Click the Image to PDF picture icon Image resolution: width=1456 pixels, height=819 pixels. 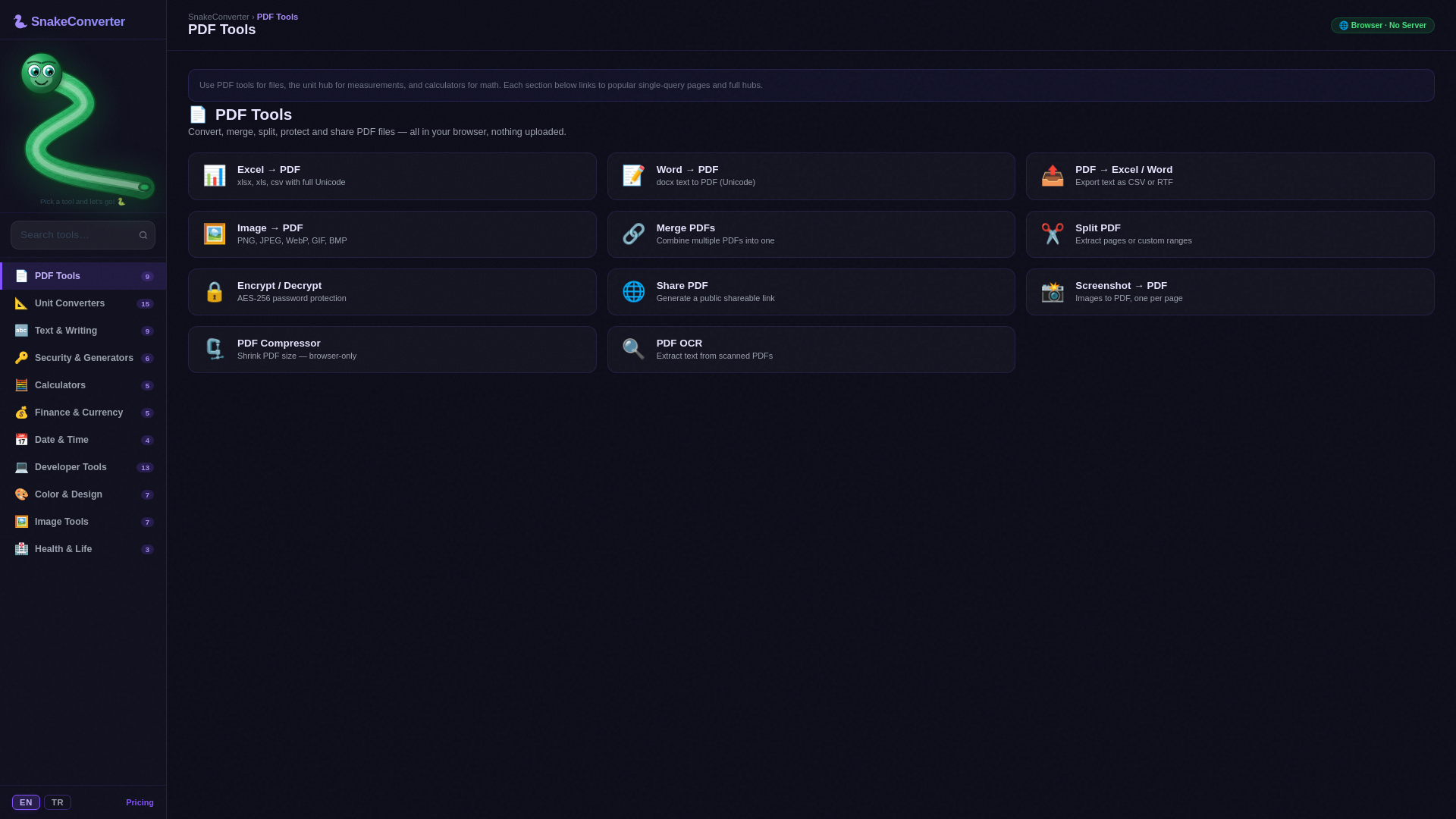[215, 234]
